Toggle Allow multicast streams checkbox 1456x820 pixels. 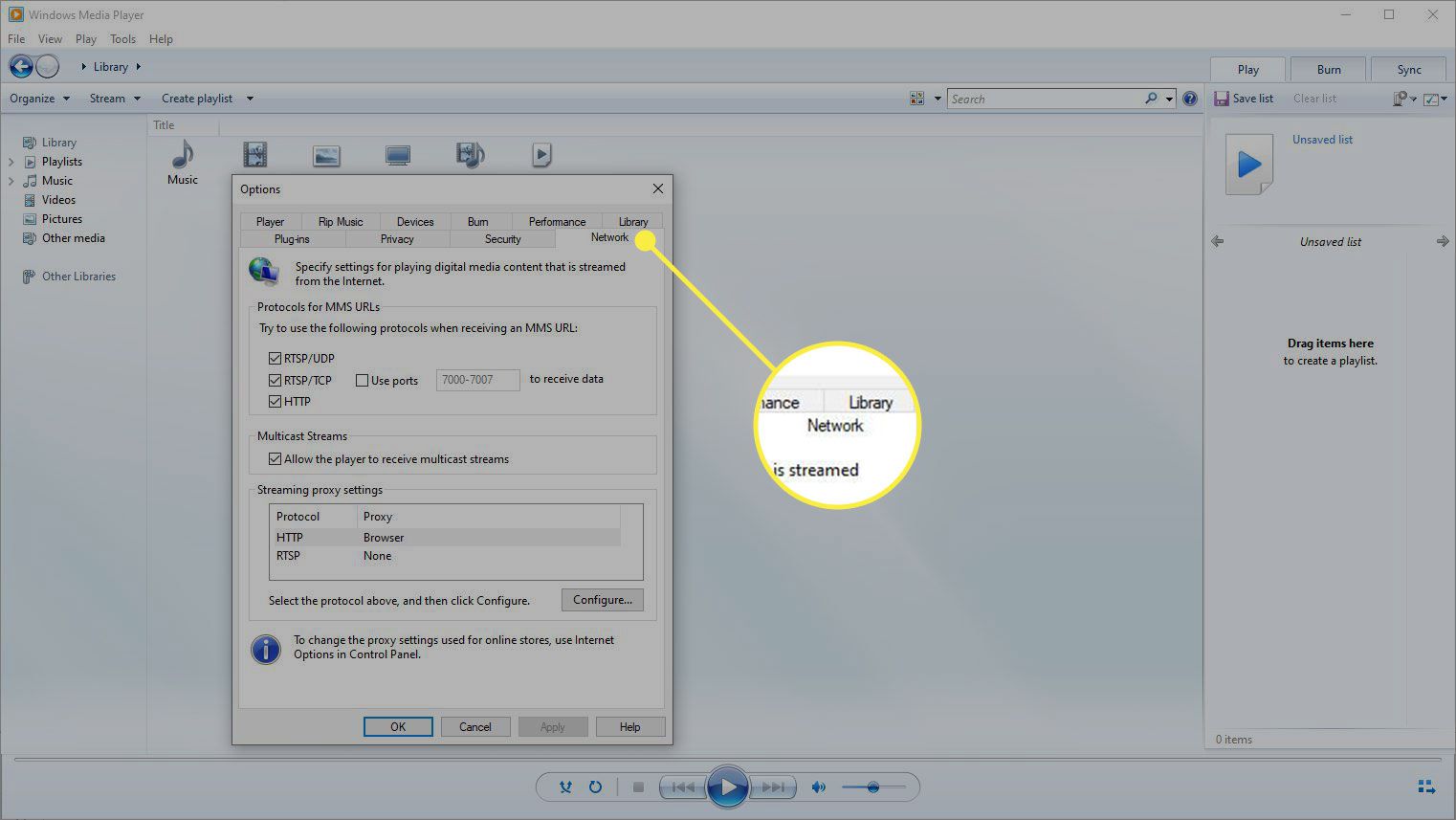tap(276, 459)
